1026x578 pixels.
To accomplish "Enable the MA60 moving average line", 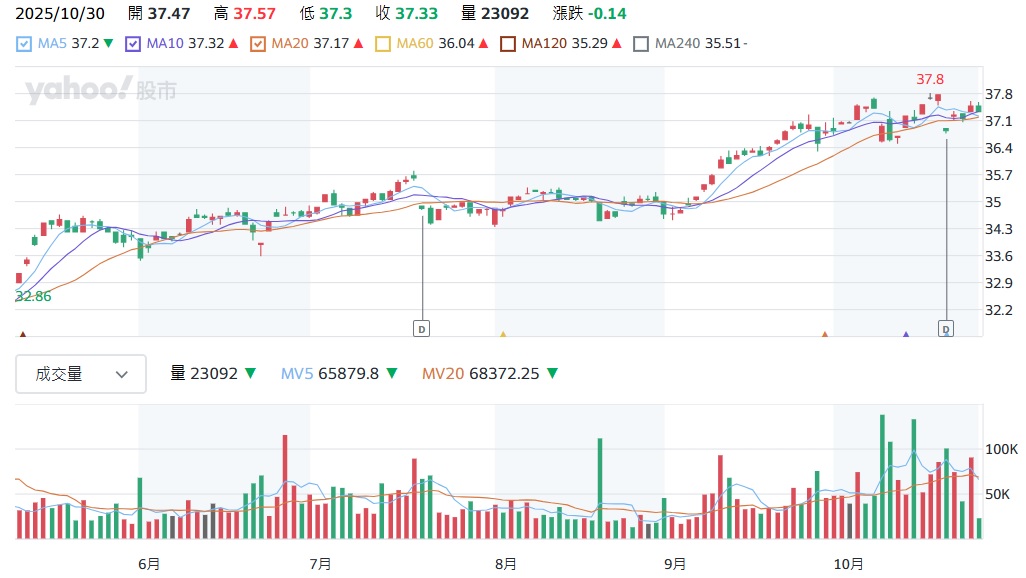I will click(383, 44).
